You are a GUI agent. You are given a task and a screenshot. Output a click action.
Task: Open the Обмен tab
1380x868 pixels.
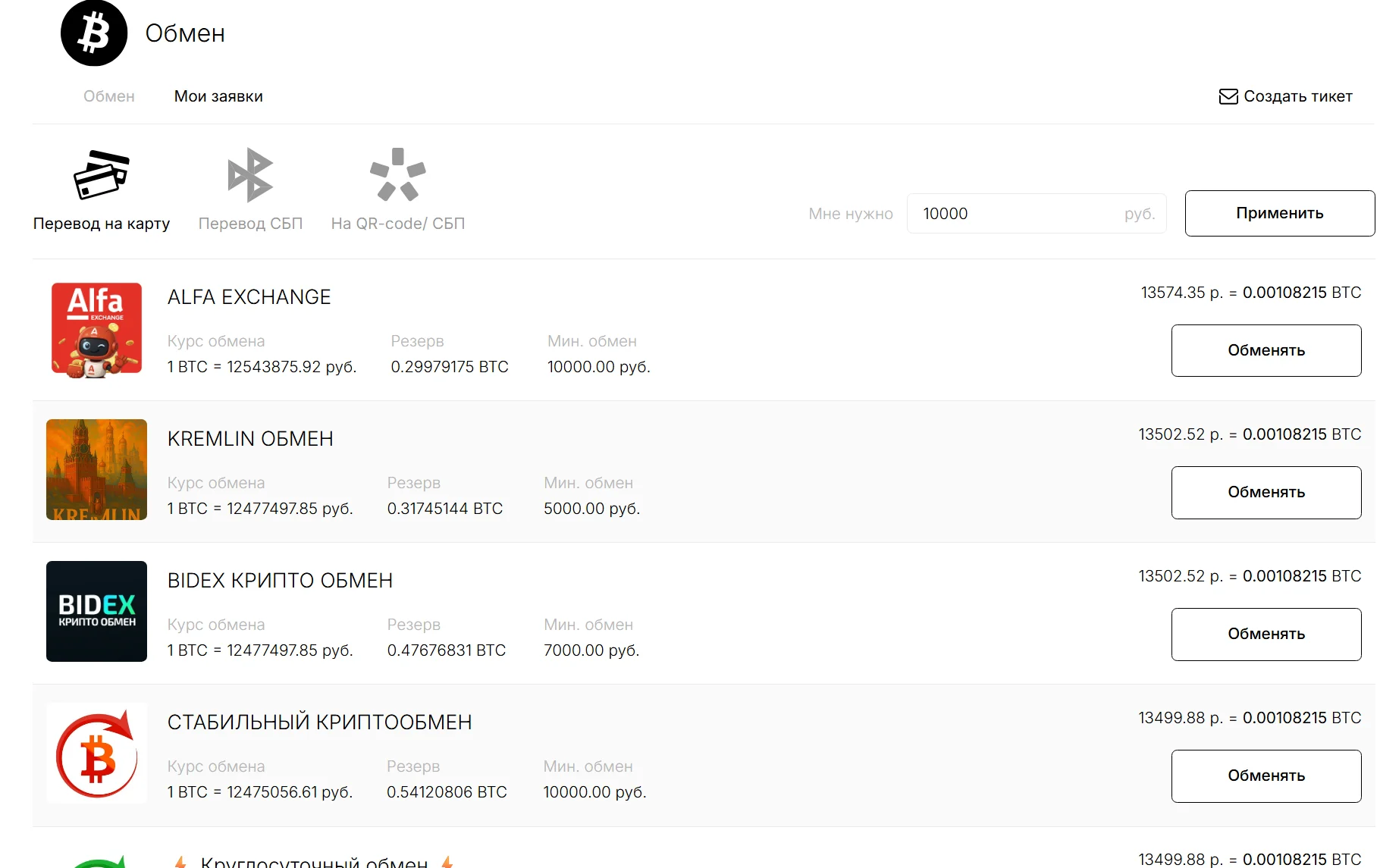(x=109, y=96)
